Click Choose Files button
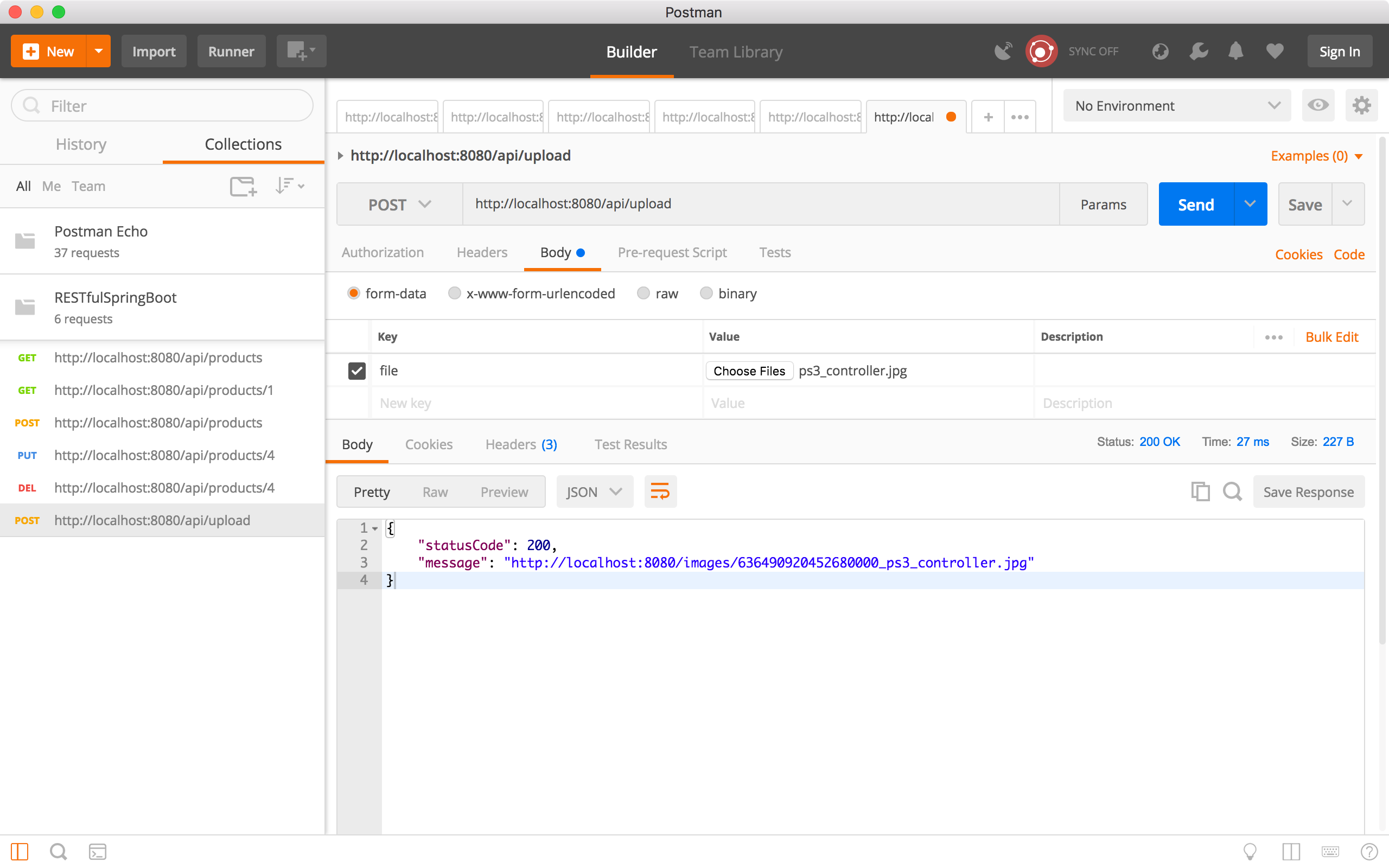Screen dimensions: 1389x868 [749, 371]
